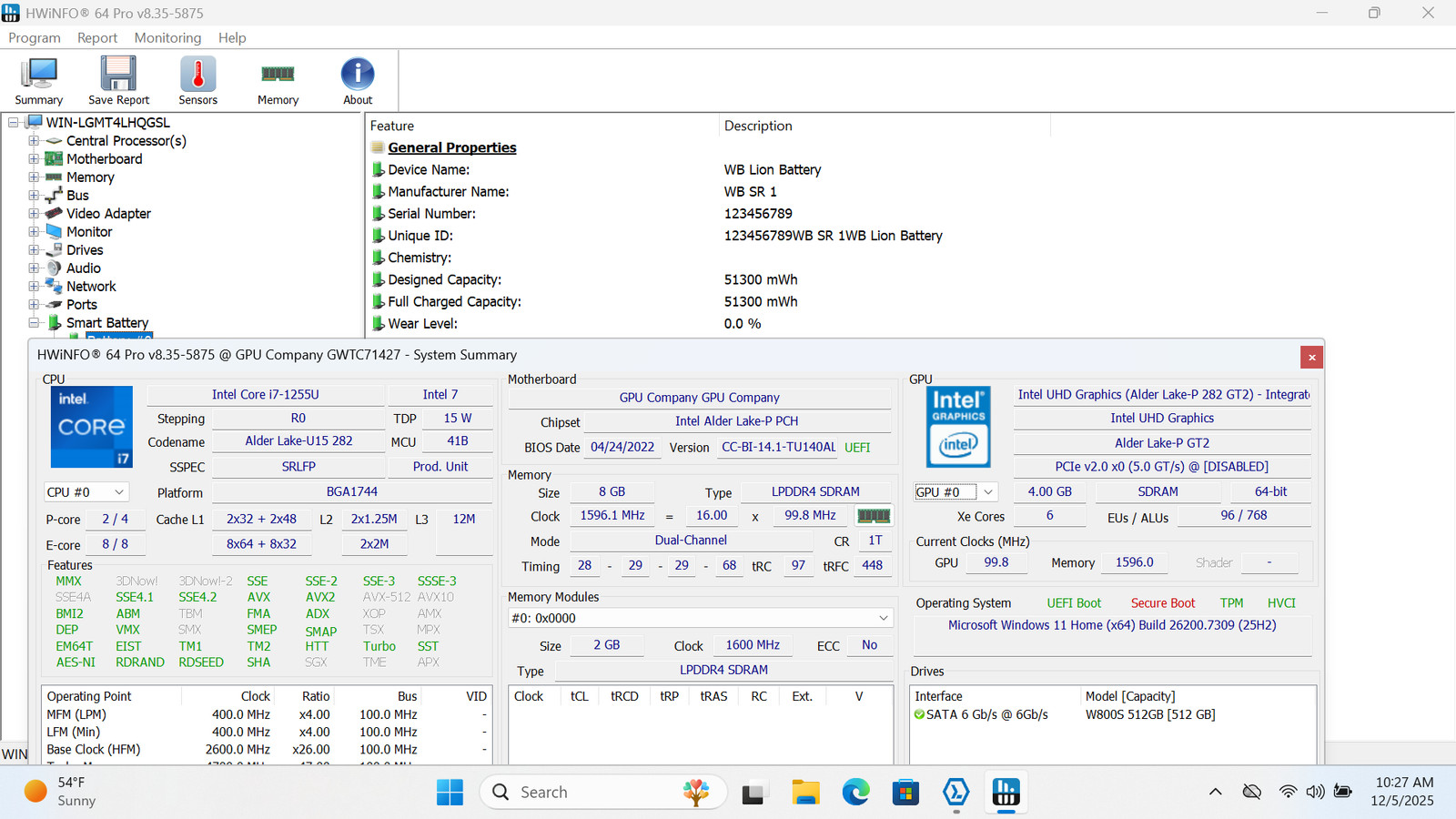Click the Intel Core i7 logo
The width and height of the screenshot is (1456, 819).
[91, 427]
